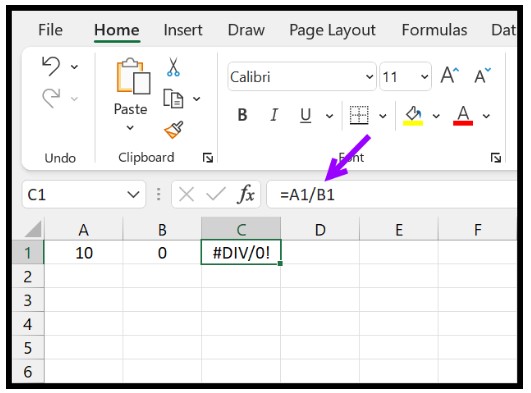Click the formula bar showing =A1/B1
This screenshot has height=393, width=531.
pyautogui.click(x=392, y=194)
